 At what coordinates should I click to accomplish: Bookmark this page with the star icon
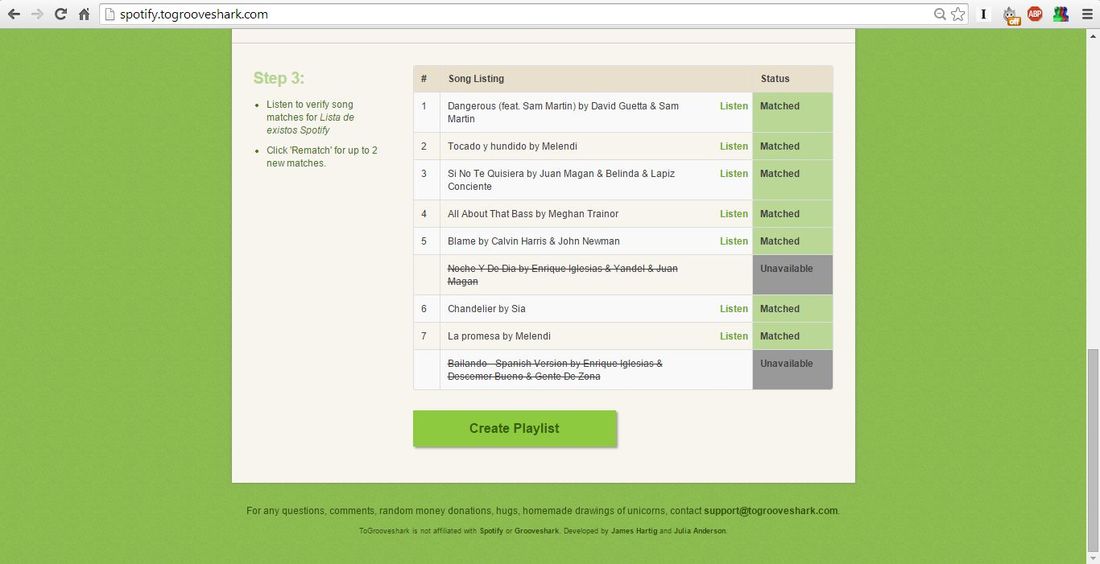click(958, 14)
